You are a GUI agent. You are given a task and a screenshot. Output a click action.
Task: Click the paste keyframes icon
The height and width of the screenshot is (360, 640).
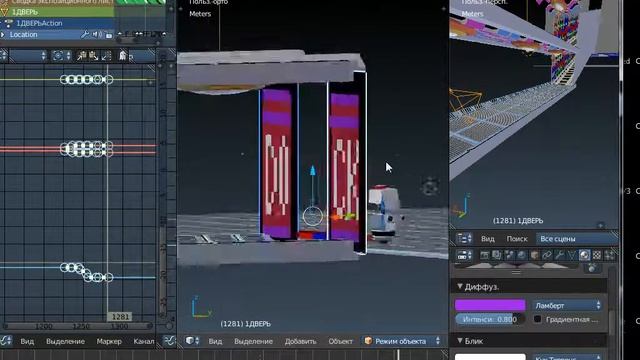coord(93,56)
